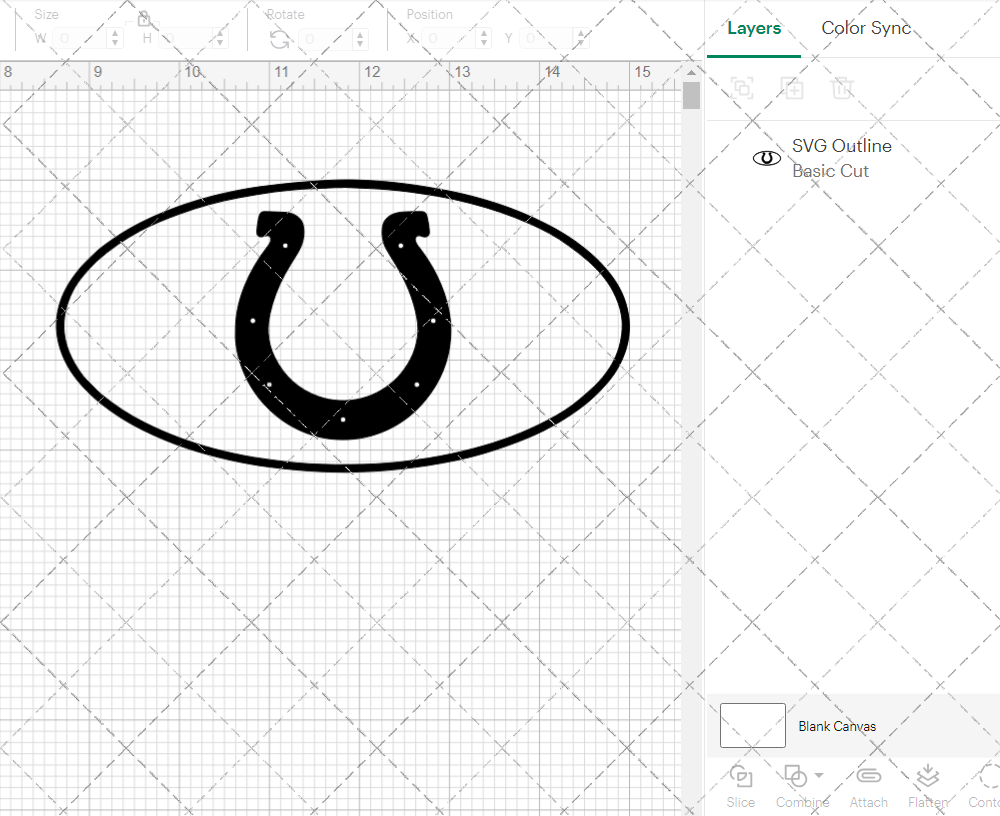Open the Contour tool

[x=985, y=785]
